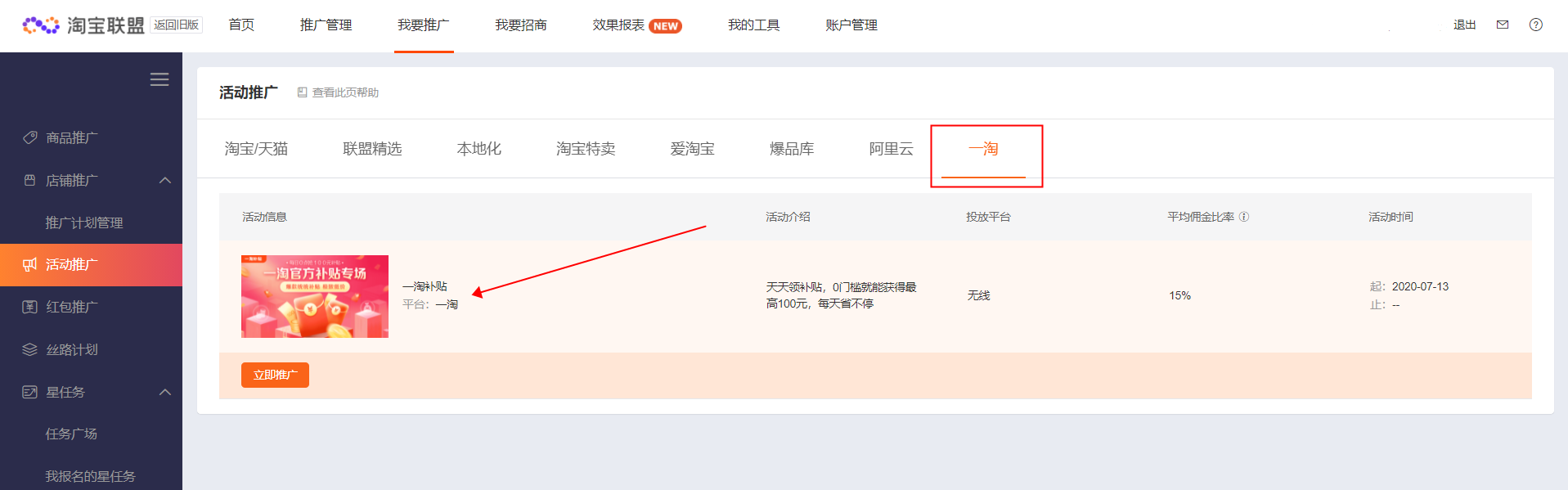Viewport: 1568px width, 490px height.
Task: Switch to the 淘宝特卖 tab
Action: pos(586,149)
